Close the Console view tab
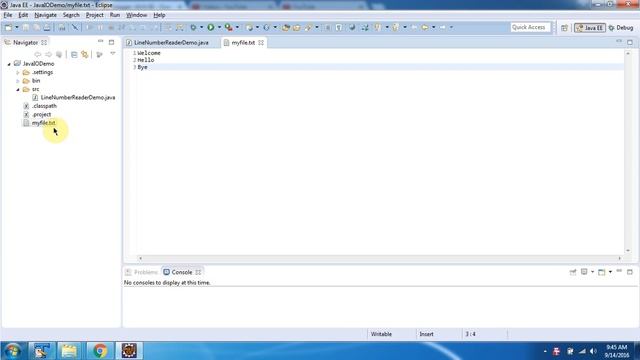This screenshot has width=640, height=360. (198, 272)
